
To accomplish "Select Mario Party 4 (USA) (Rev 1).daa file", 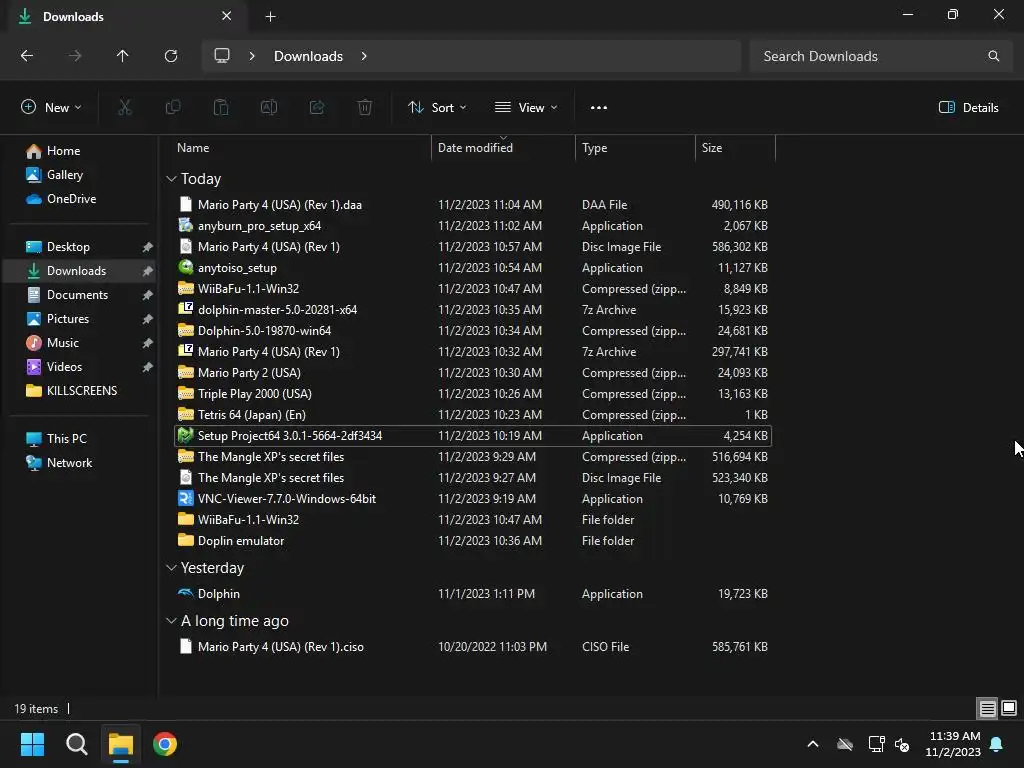I will 473,204.
